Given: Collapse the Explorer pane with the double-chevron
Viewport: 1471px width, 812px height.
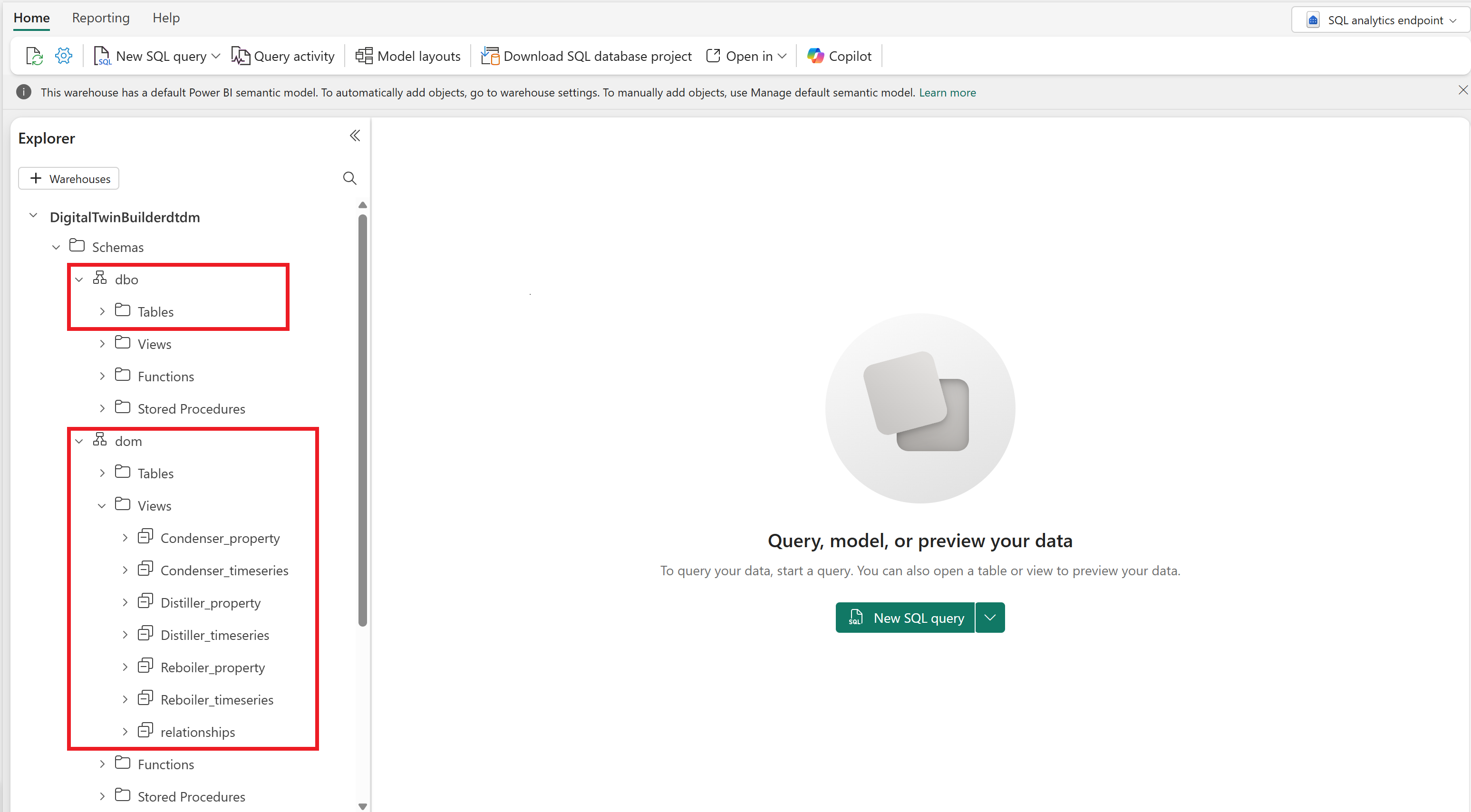Looking at the screenshot, I should [x=355, y=136].
